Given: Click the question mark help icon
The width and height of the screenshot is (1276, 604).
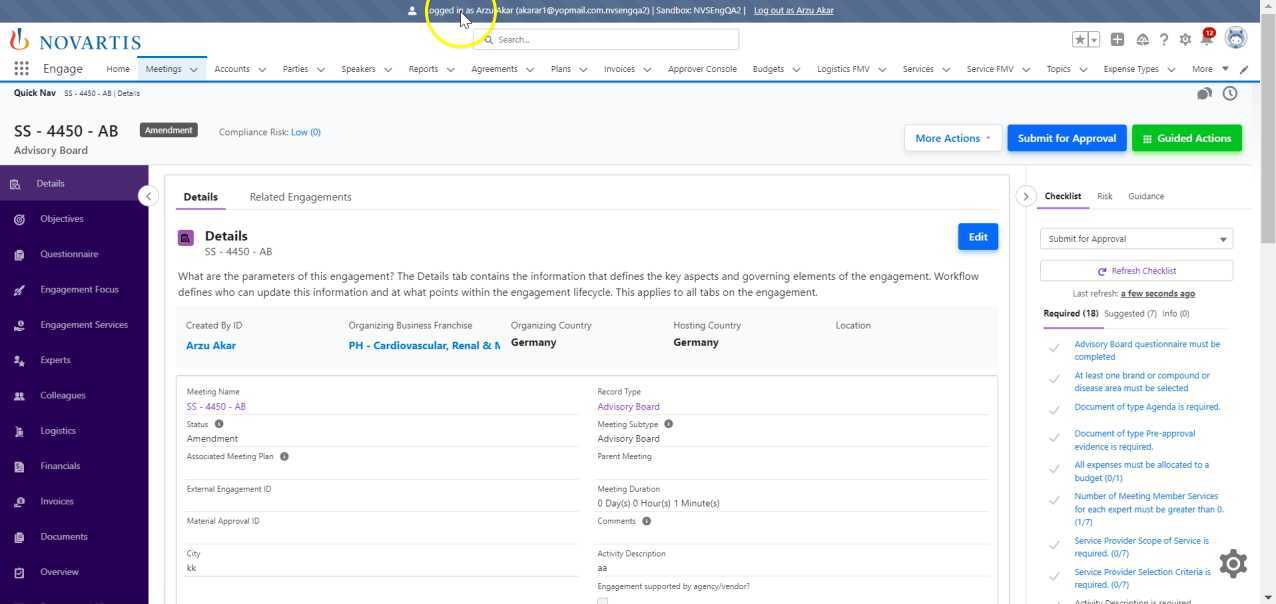Looking at the screenshot, I should click(x=1163, y=40).
